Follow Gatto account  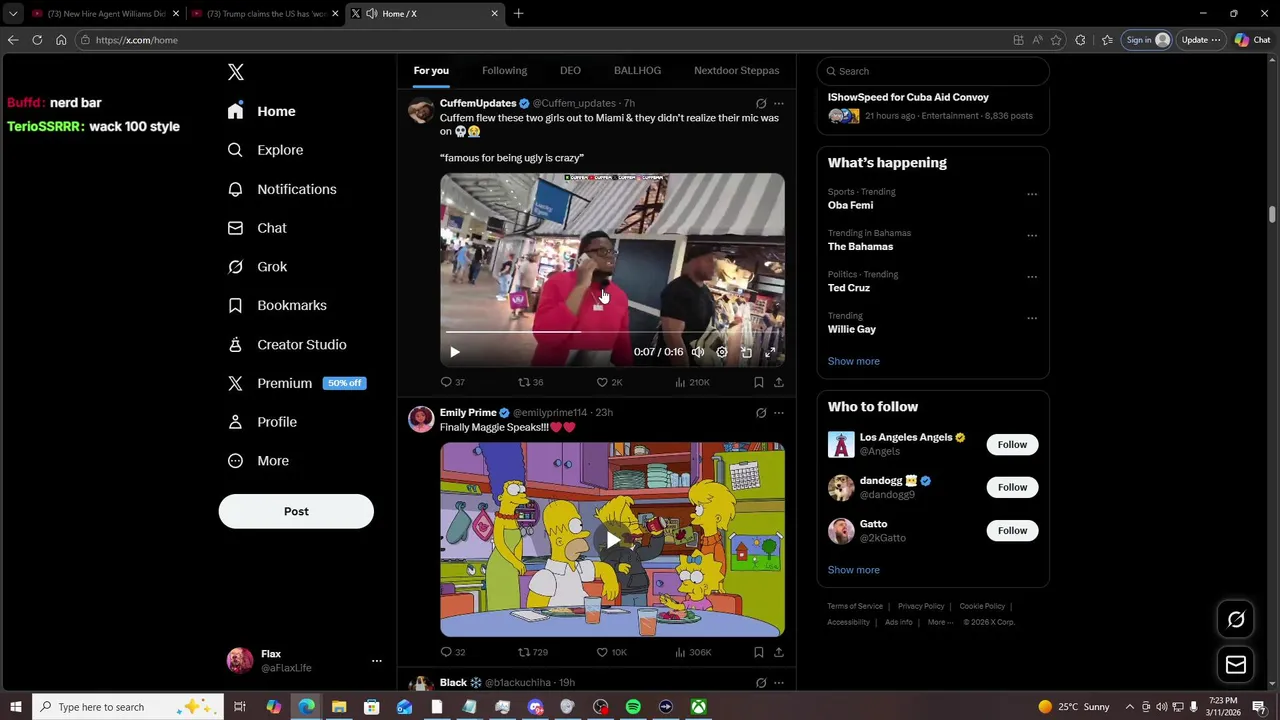[x=1012, y=530]
